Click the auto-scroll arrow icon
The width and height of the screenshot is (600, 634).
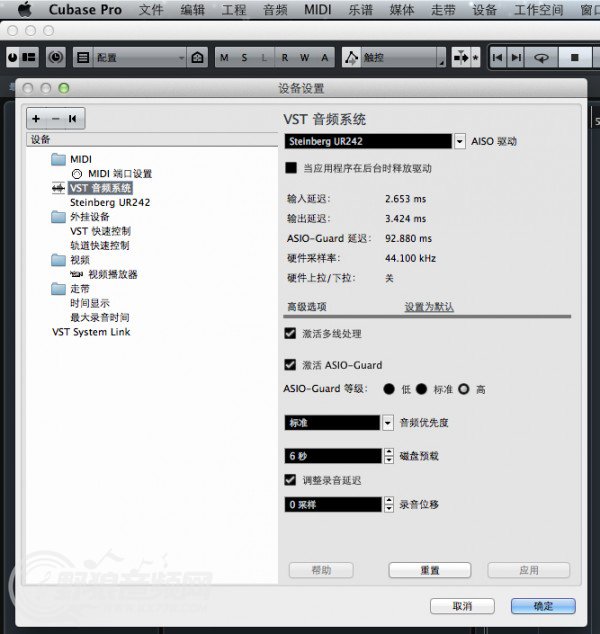[x=461, y=57]
